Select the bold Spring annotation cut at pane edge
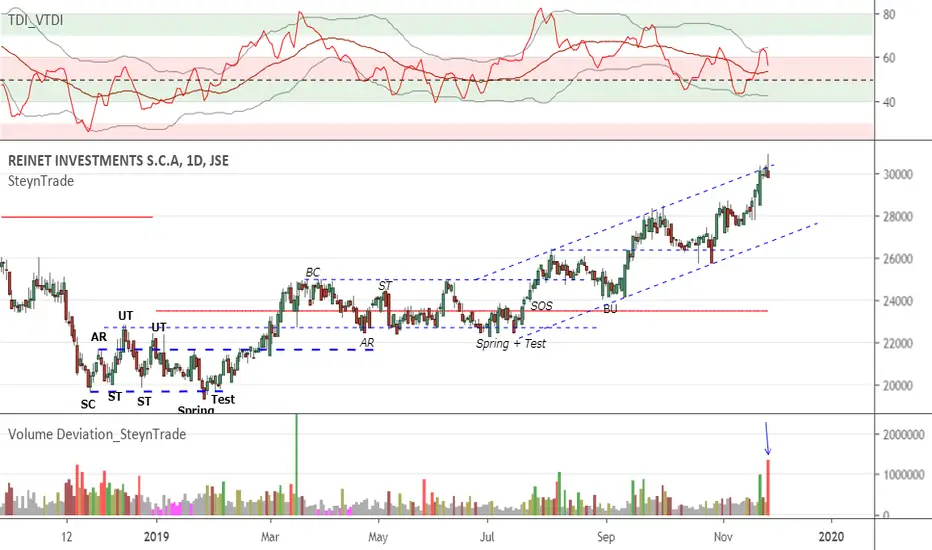932x550 pixels. 196,409
